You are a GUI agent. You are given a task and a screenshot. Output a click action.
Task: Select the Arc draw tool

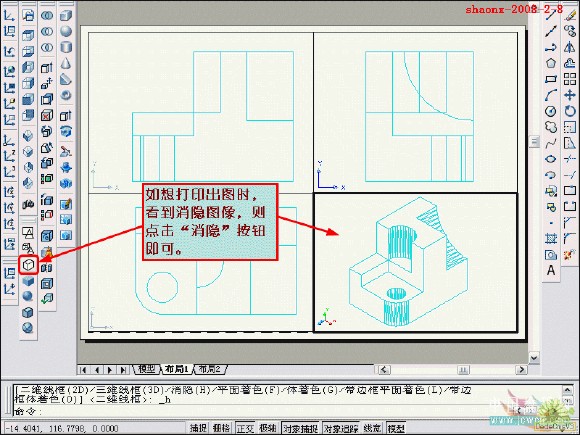tap(551, 95)
